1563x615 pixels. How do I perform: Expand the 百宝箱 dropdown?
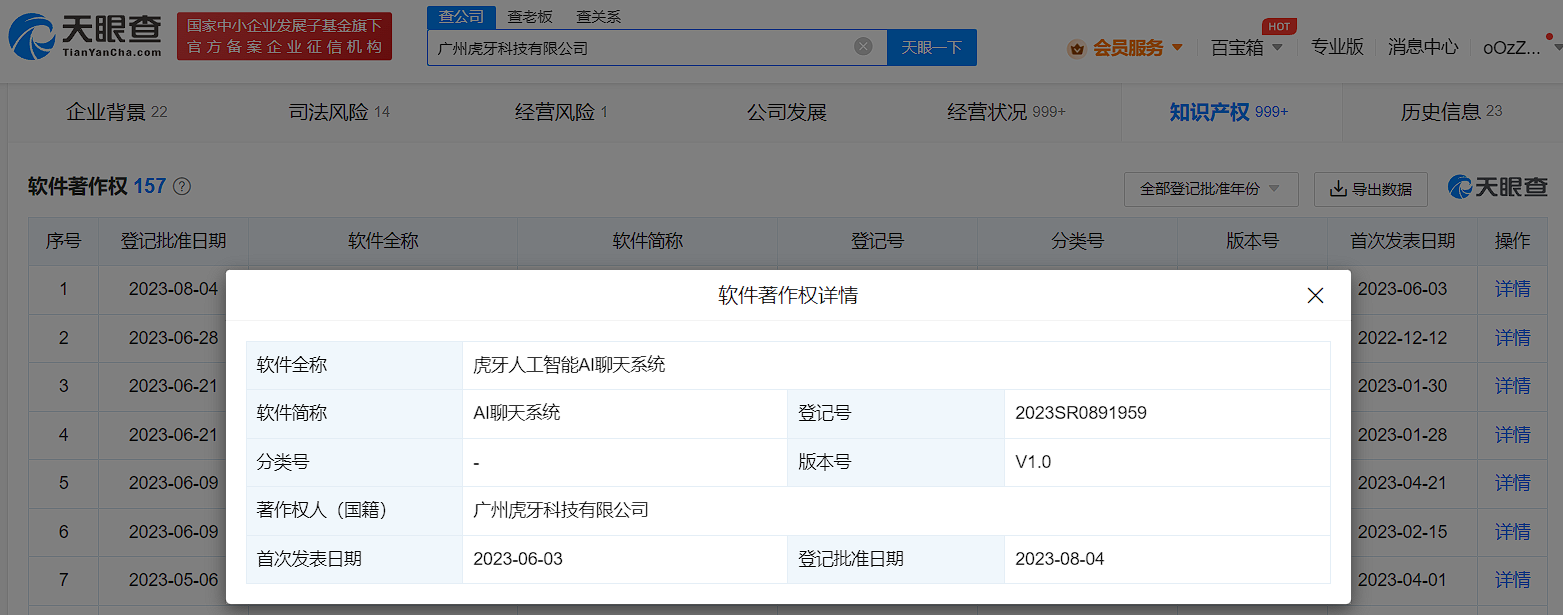click(x=1277, y=47)
